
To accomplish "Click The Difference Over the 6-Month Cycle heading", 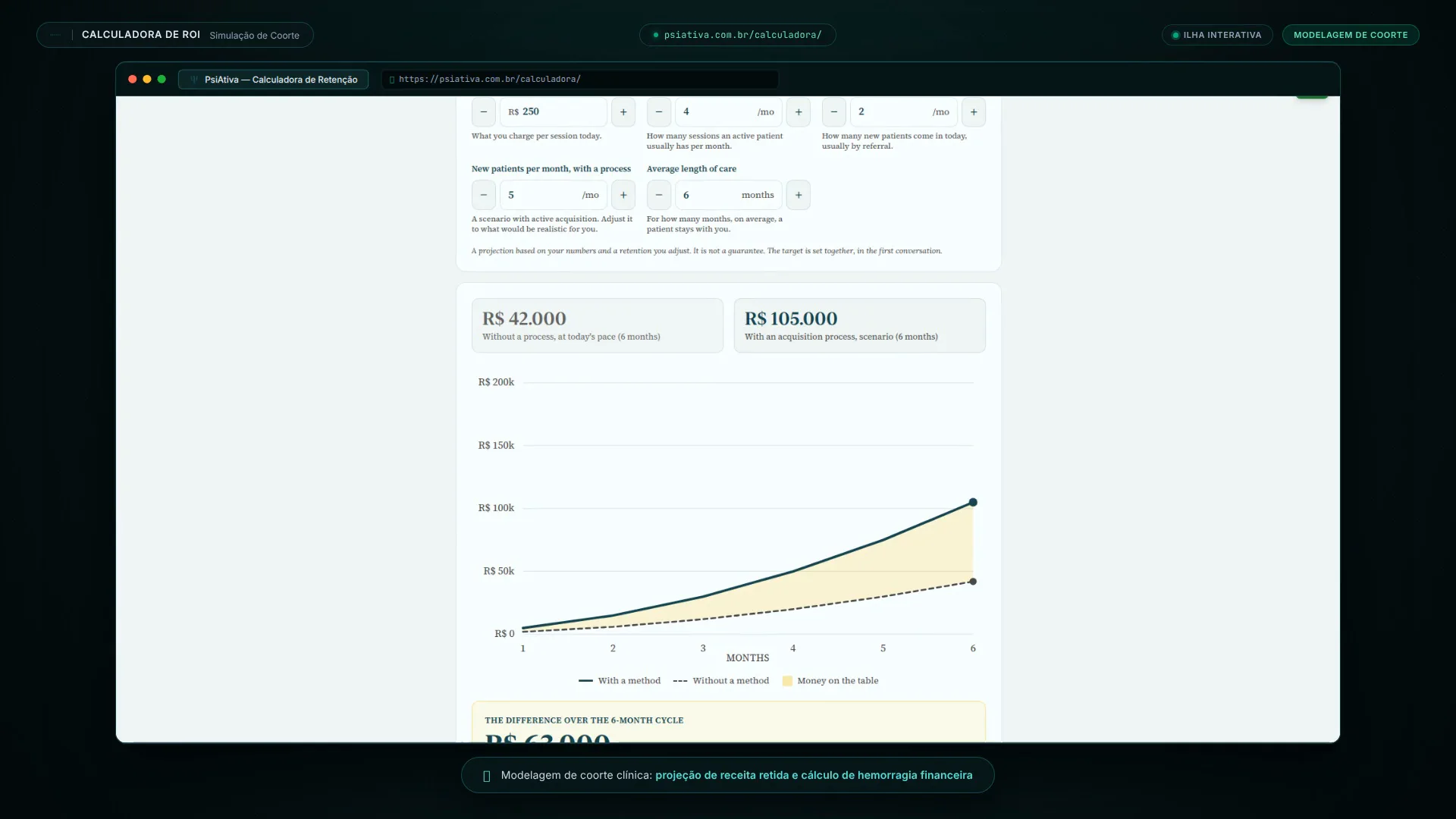I will coord(584,720).
